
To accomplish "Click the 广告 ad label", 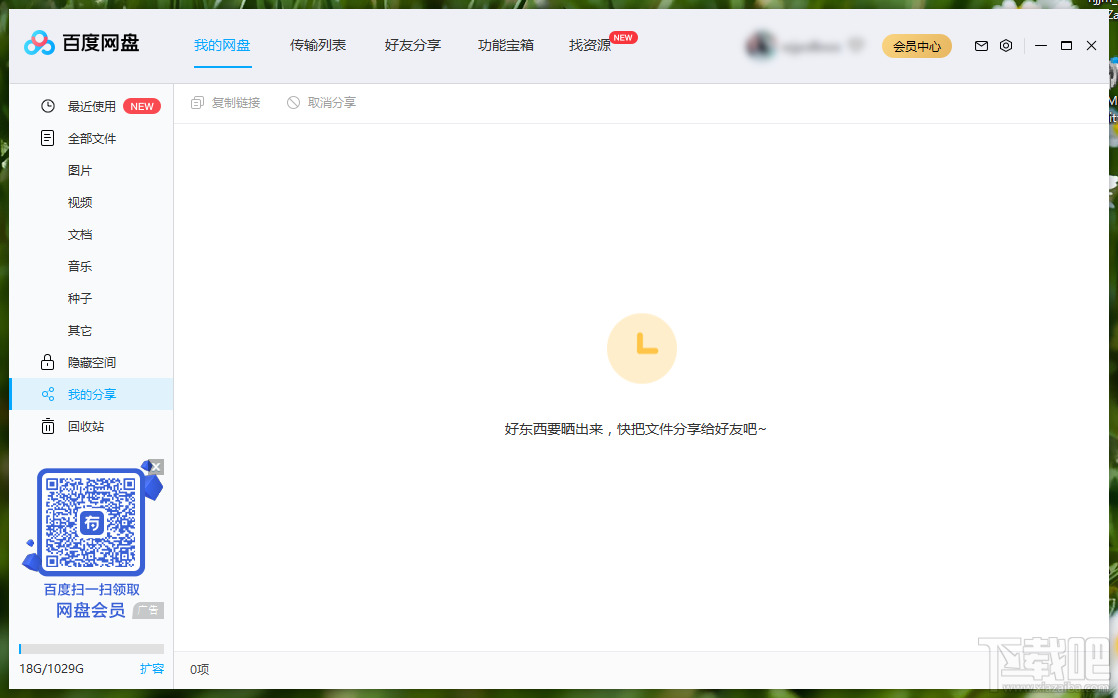I will 148,610.
